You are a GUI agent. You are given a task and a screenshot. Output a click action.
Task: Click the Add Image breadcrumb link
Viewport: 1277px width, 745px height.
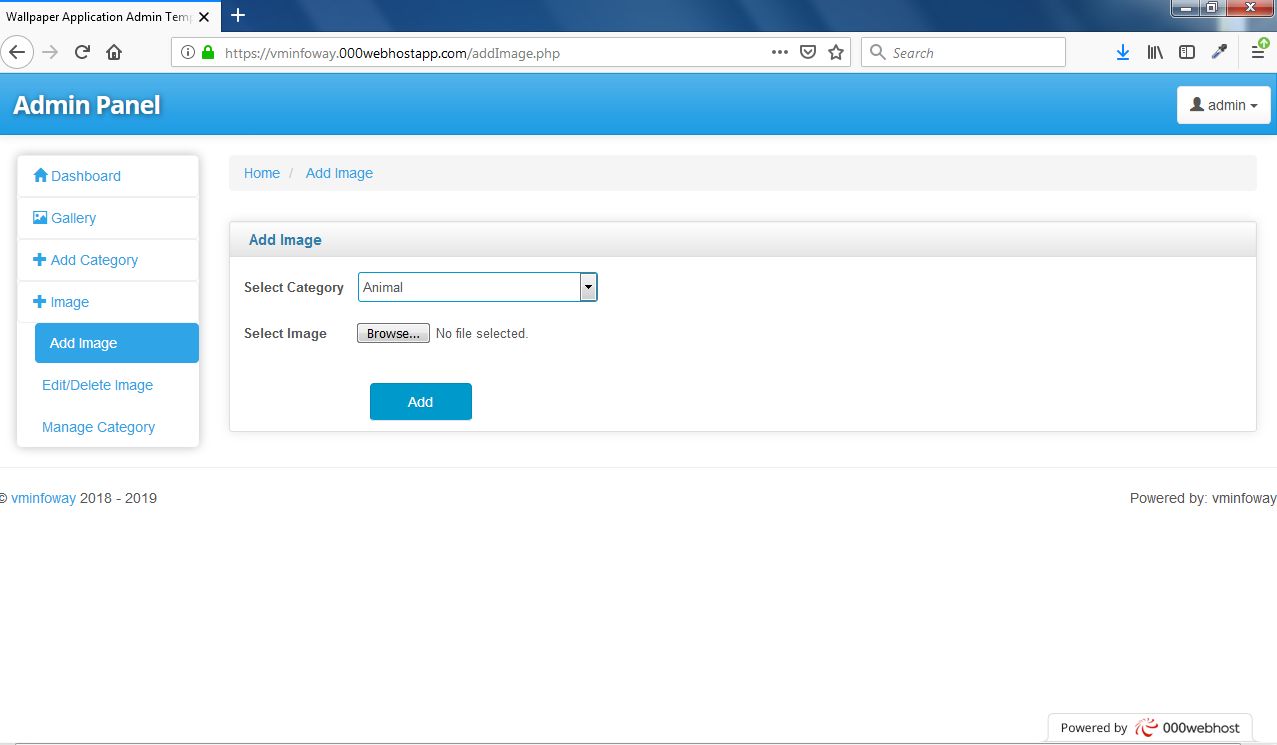pyautogui.click(x=339, y=173)
